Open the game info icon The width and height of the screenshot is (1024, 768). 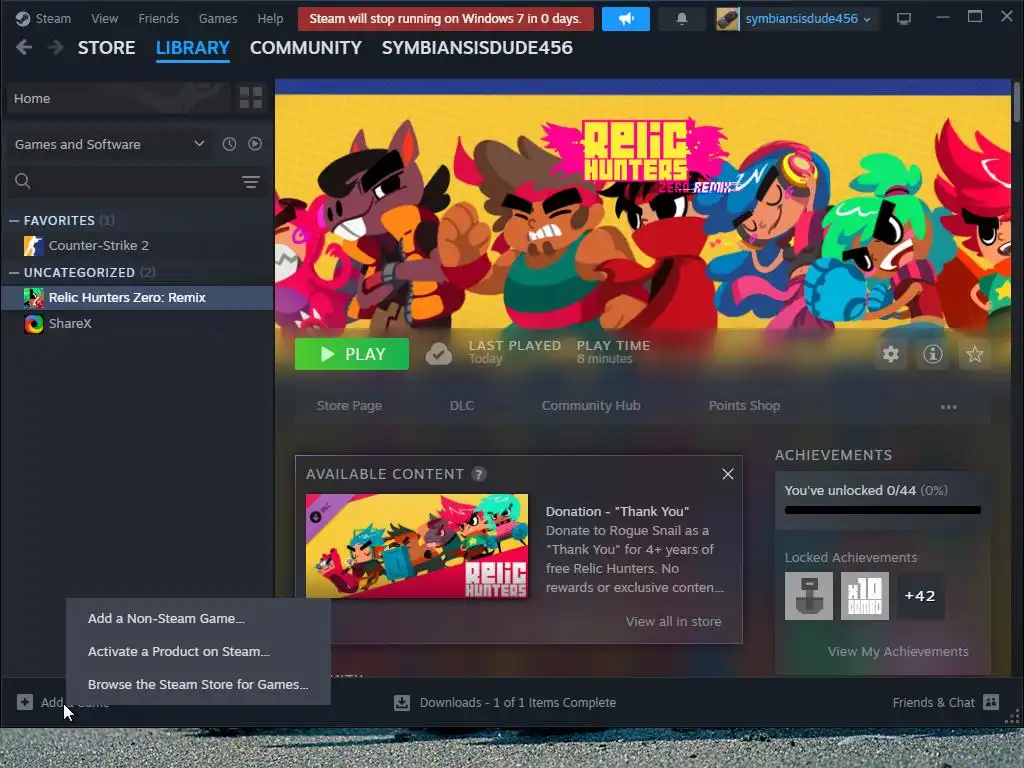(933, 354)
